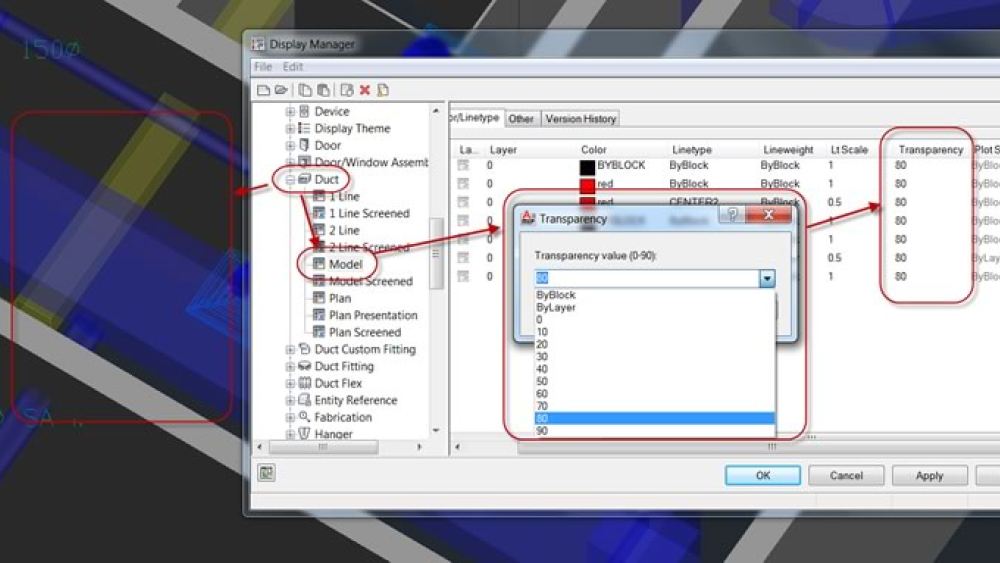Open the File menu
Screen dimensions: 1000x563
coord(262,67)
